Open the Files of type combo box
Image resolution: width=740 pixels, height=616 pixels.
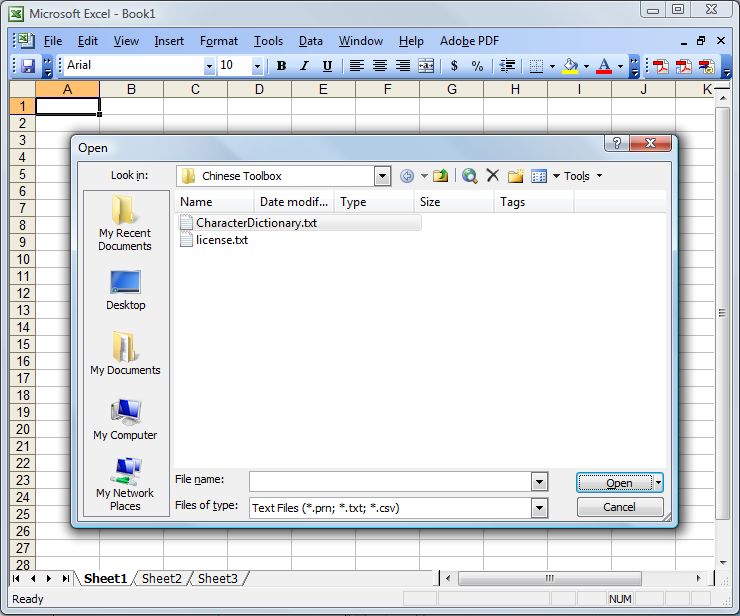[398, 508]
